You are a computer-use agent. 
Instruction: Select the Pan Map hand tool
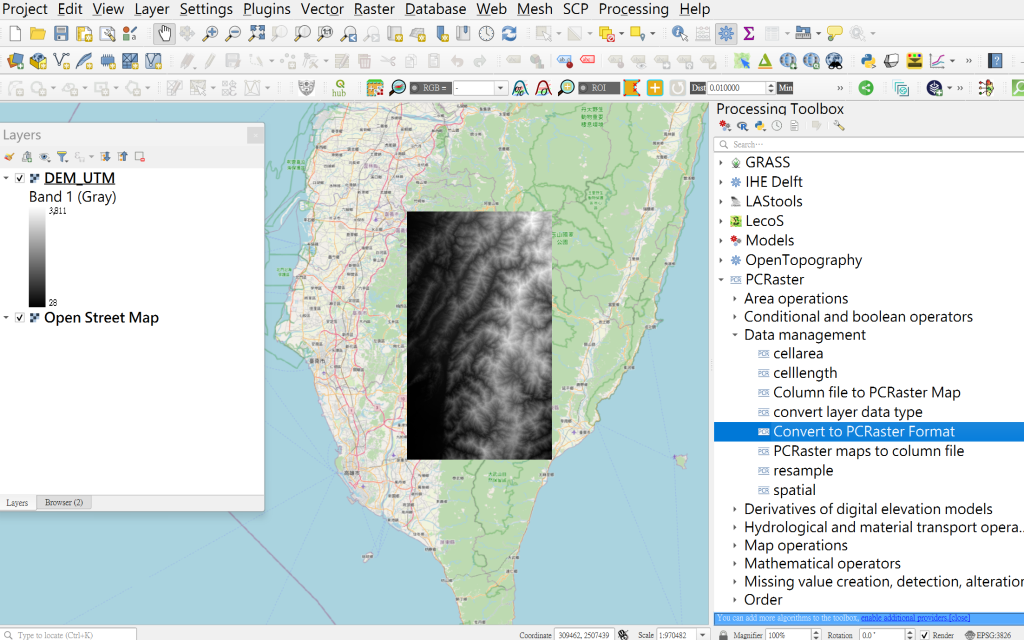[164, 33]
